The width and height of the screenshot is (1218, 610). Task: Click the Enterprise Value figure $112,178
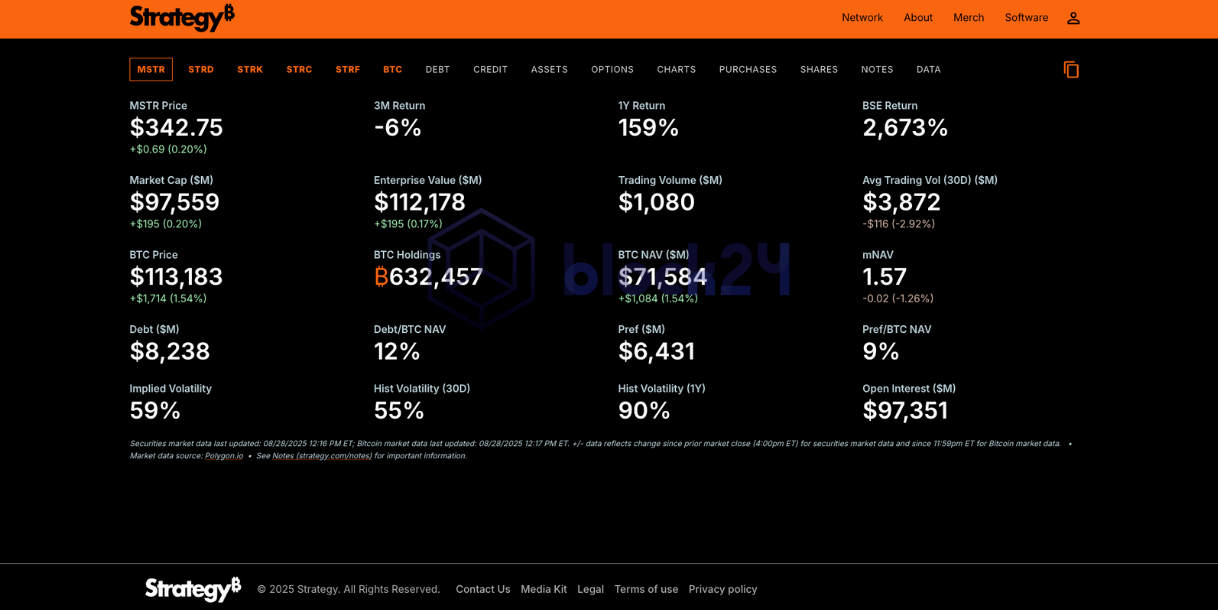[420, 202]
